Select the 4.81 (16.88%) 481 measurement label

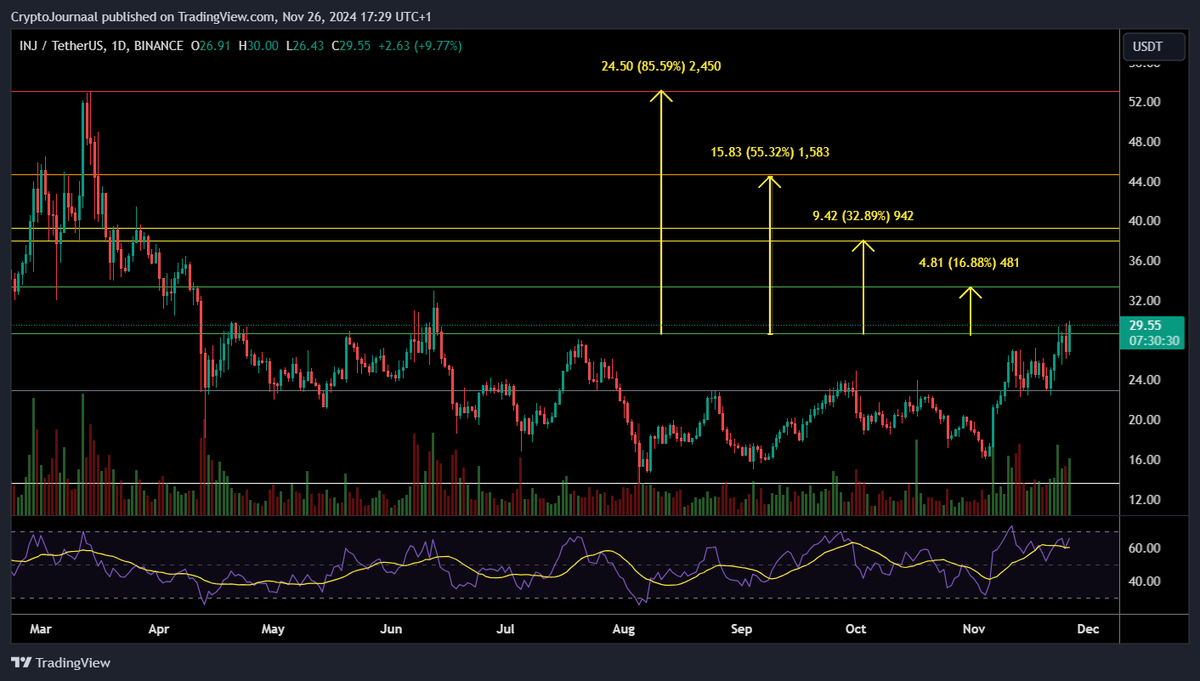[970, 263]
